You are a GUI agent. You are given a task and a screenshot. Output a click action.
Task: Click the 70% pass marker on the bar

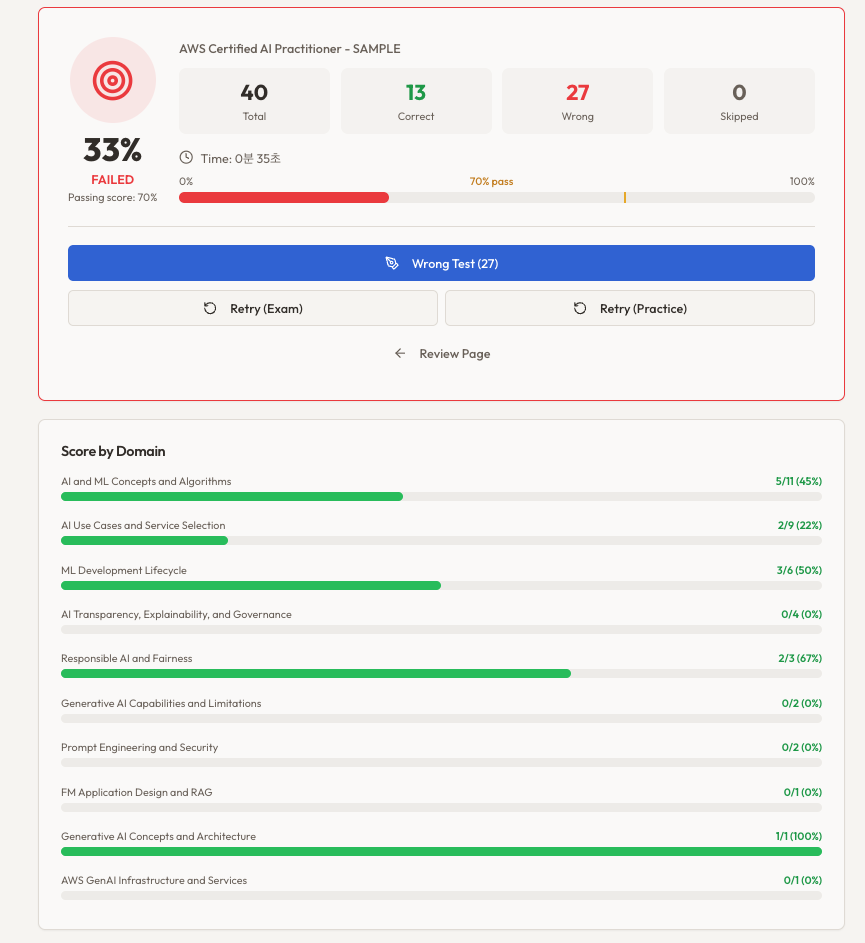tap(625, 197)
